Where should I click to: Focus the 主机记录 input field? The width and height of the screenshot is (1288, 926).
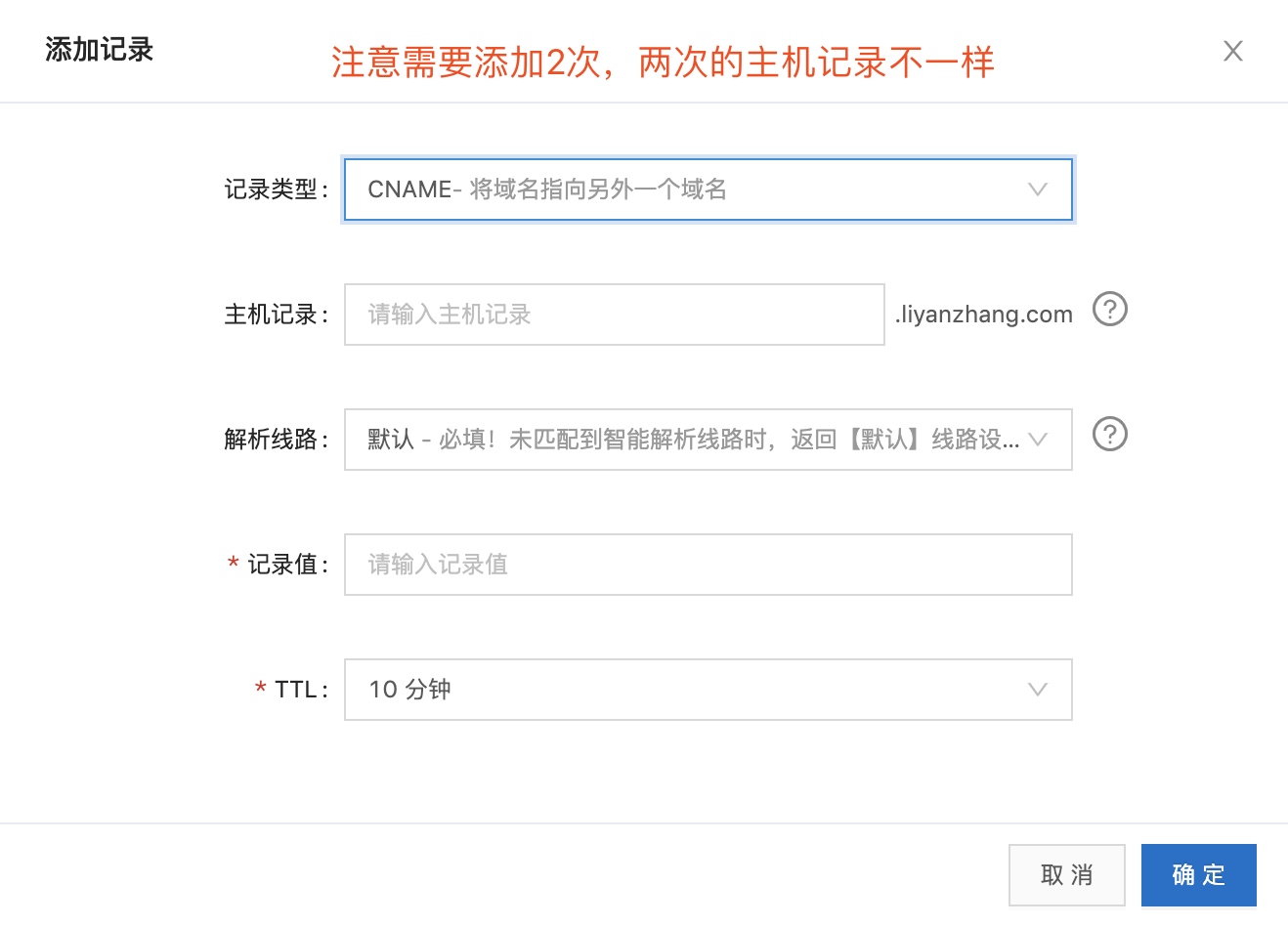[x=614, y=315]
